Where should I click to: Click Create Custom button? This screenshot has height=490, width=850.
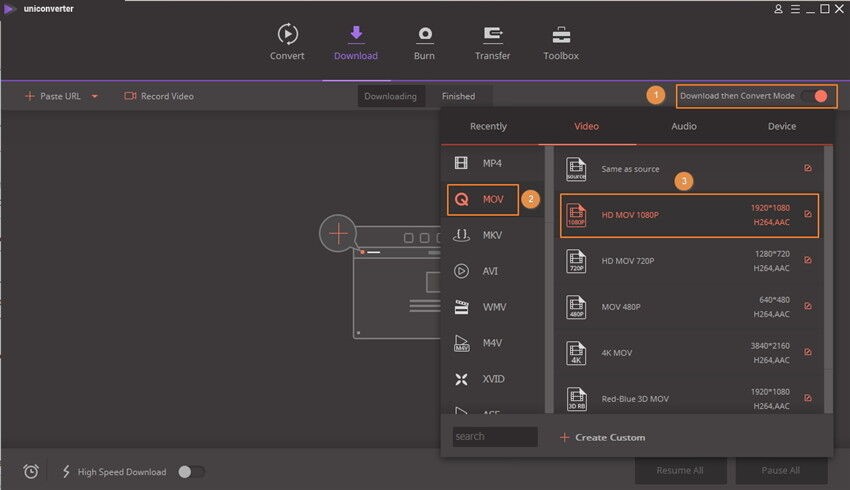pos(602,437)
